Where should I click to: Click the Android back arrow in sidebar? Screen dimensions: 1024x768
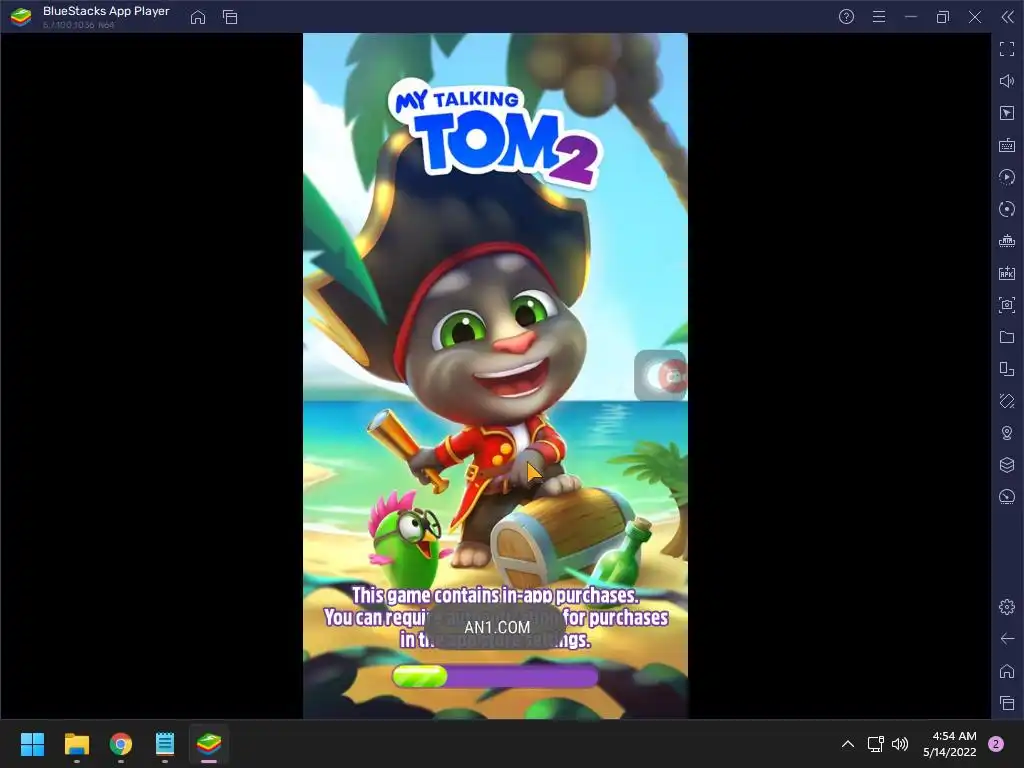pos(1006,639)
